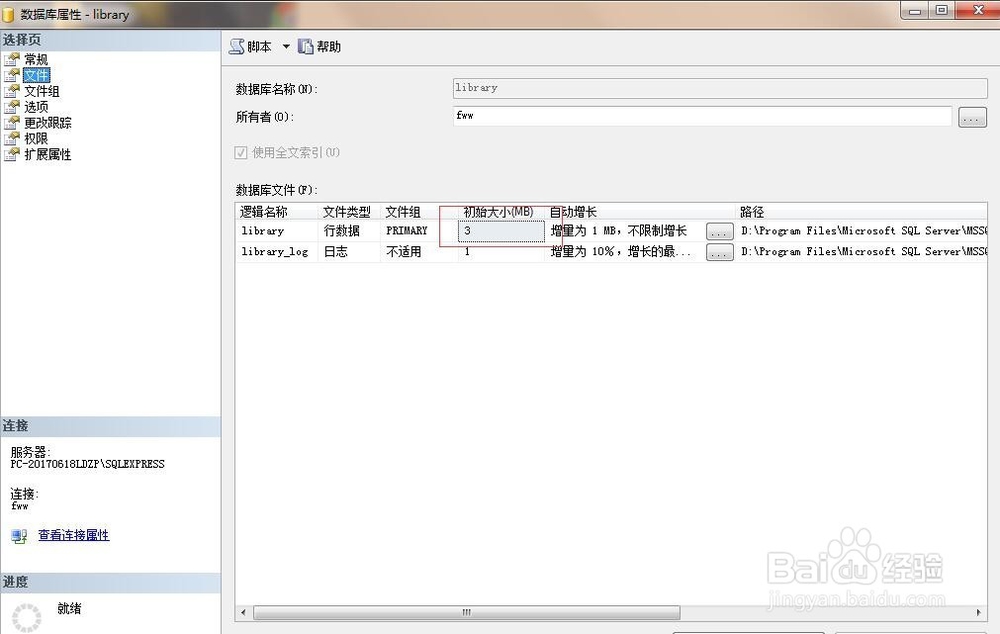Open the 更改跟踪 page
The height and width of the screenshot is (634, 1000).
(48, 123)
